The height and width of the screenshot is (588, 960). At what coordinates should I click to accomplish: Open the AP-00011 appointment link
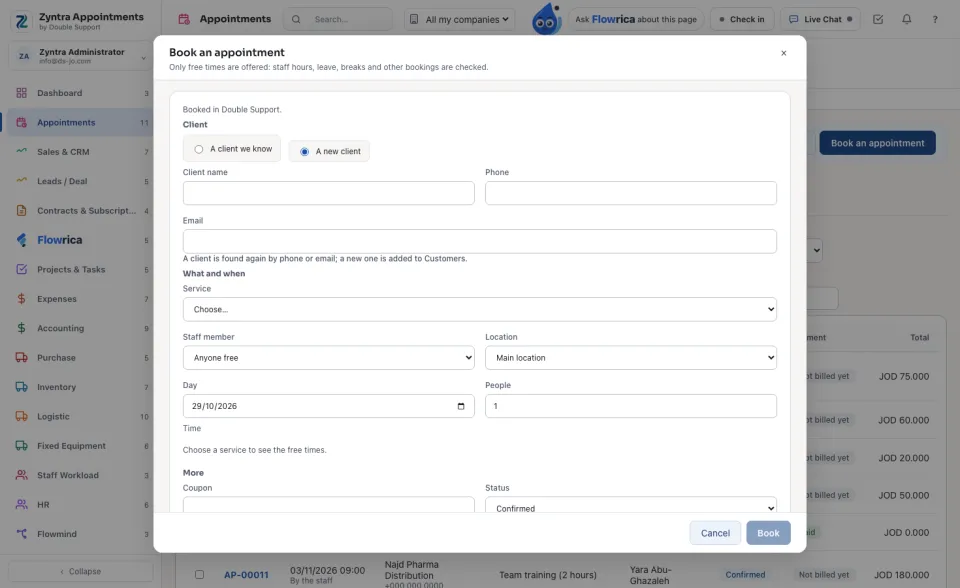(x=246, y=575)
